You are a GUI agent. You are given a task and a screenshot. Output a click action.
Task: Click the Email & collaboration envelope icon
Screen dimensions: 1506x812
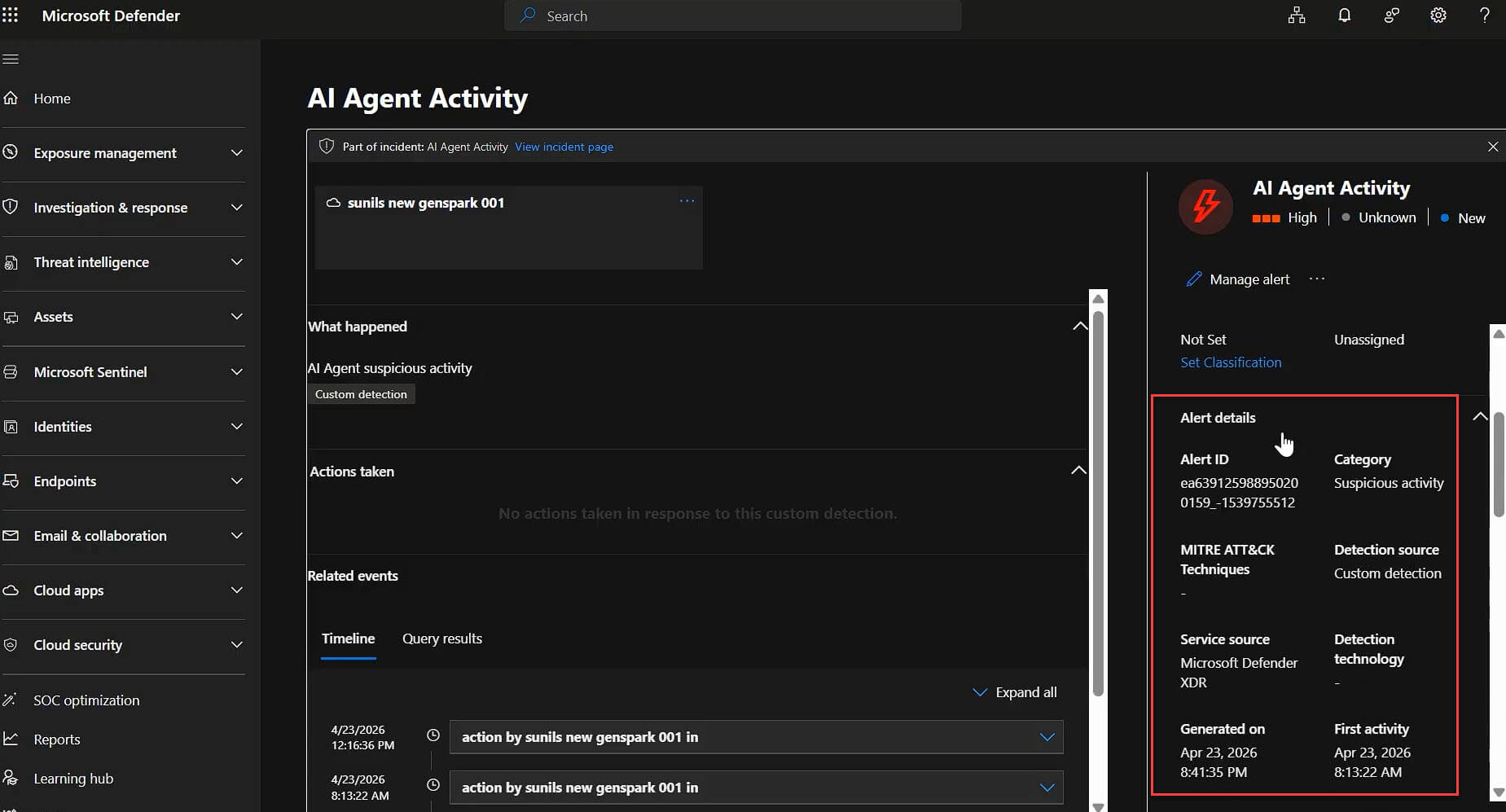coord(11,535)
